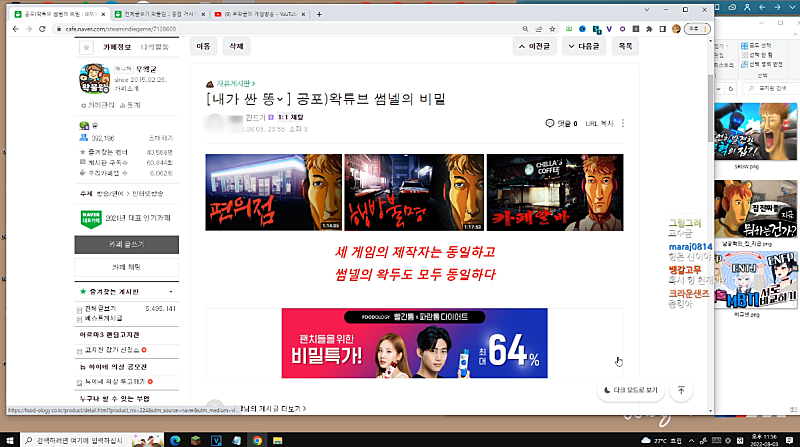Click the comment bubble icon
Image resolution: width=800 pixels, height=447 pixels.
pos(549,123)
